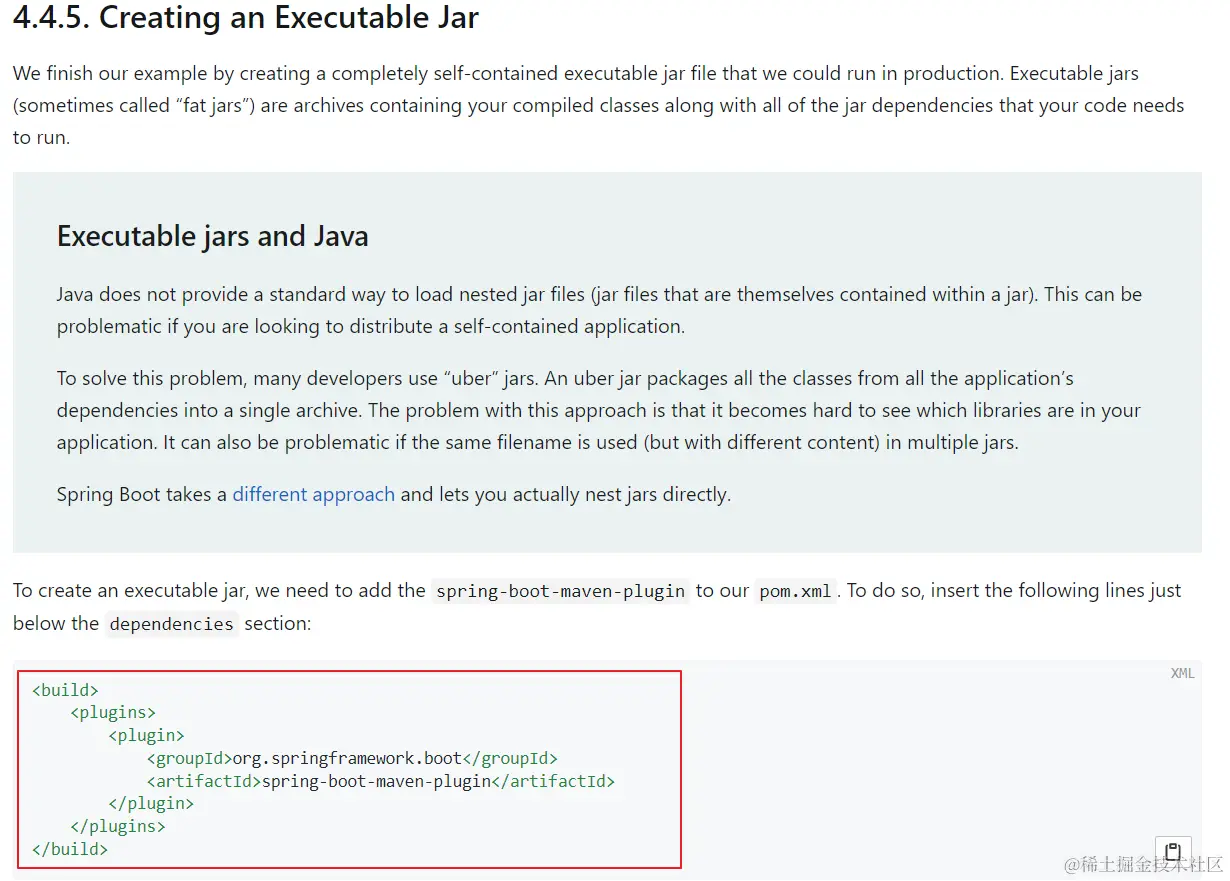Click the paragraph starting "To solve this problem"
Viewport: 1230px width, 881px height.
599,410
